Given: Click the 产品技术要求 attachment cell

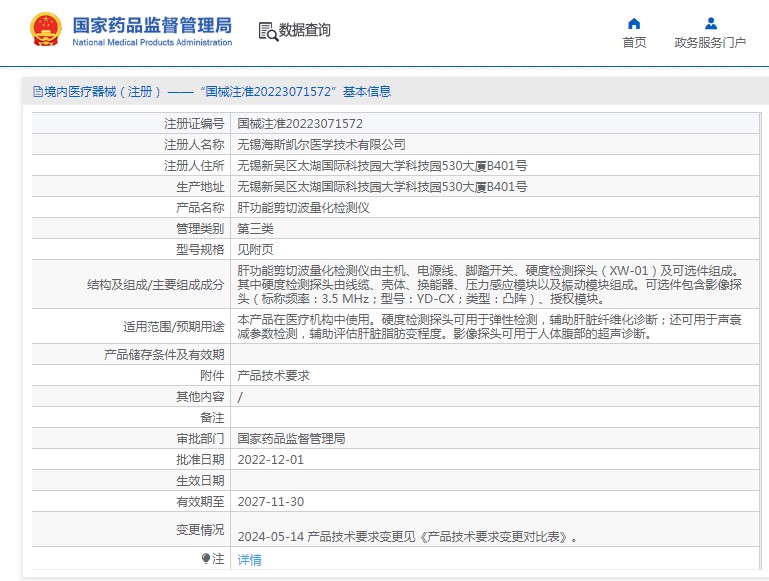Looking at the screenshot, I should pyautogui.click(x=273, y=376).
